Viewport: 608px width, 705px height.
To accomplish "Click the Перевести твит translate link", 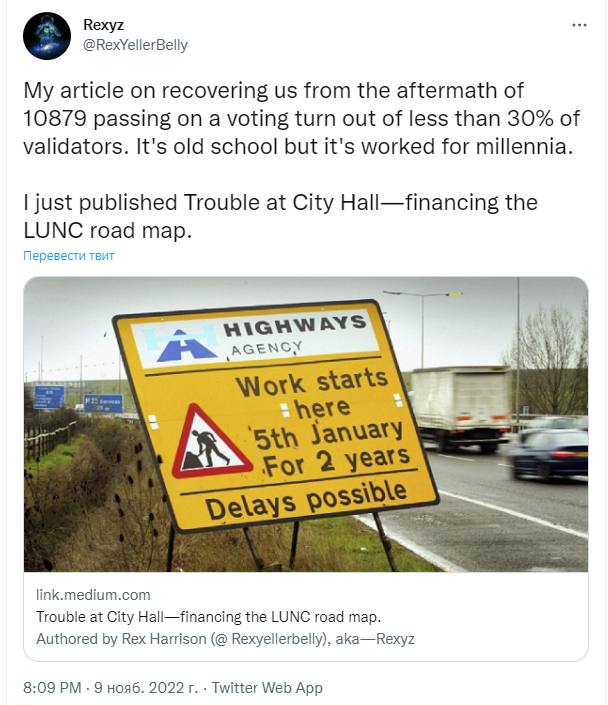I will click(69, 255).
